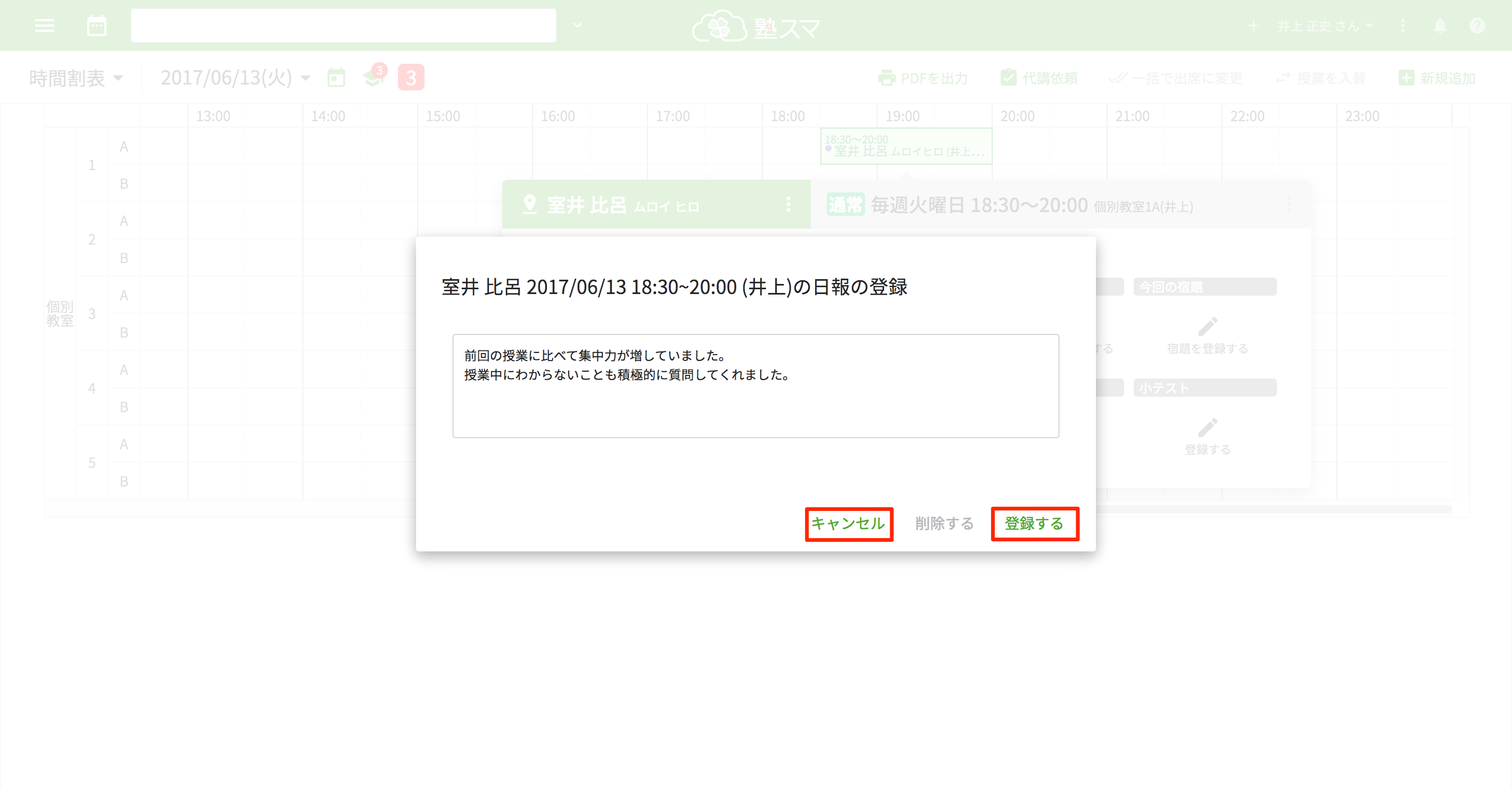Expand the chevron beside the search field

578,25
